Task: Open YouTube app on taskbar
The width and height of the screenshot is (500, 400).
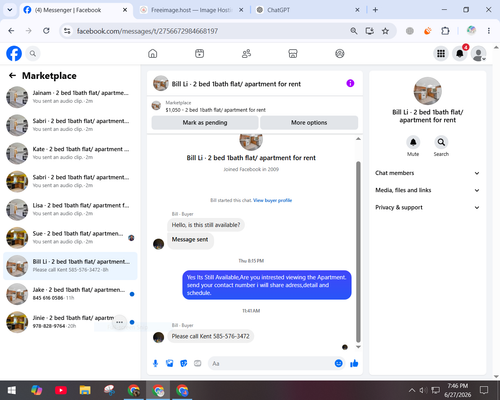Action: tap(61, 390)
